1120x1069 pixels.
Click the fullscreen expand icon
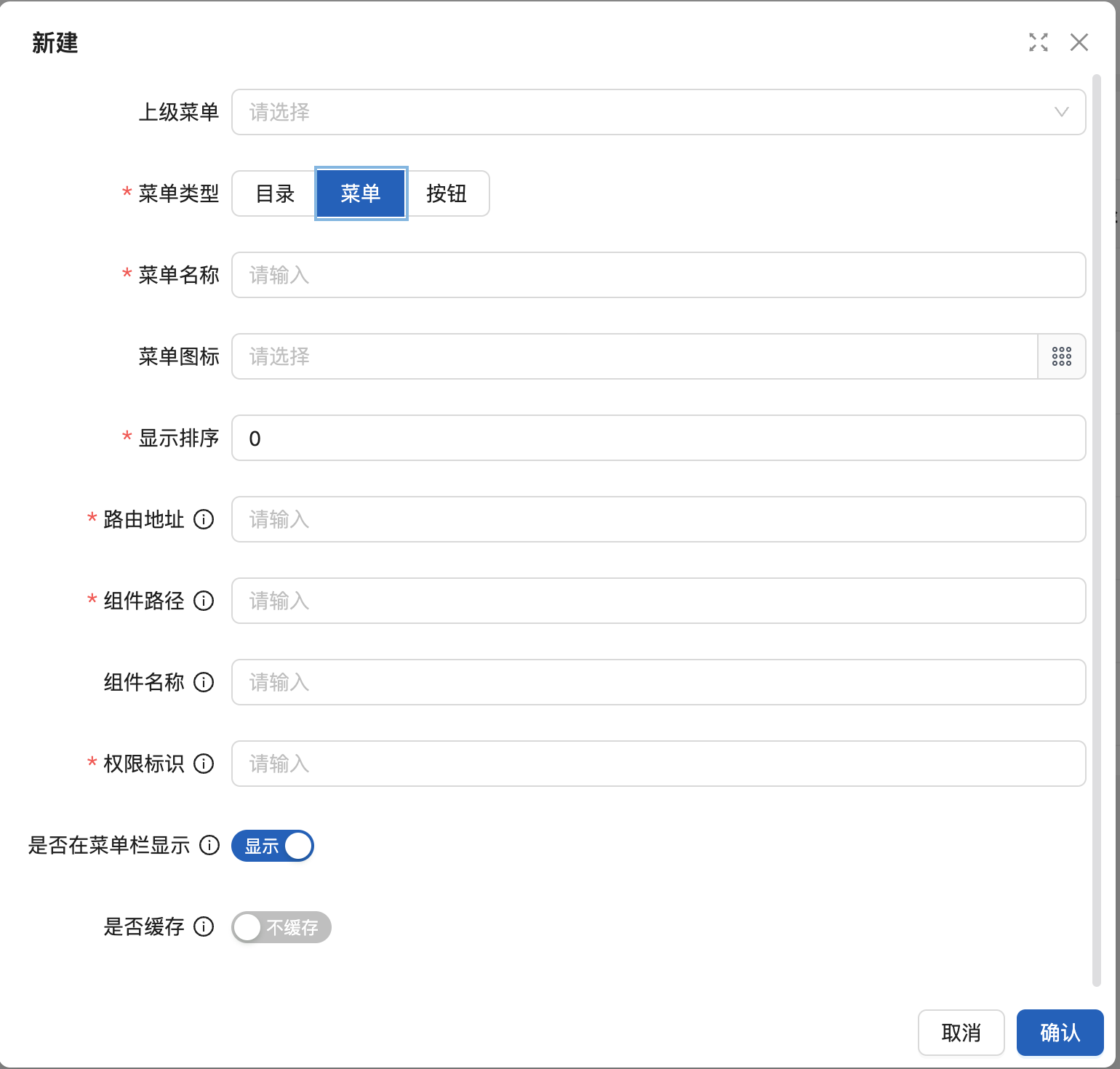coord(1039,43)
